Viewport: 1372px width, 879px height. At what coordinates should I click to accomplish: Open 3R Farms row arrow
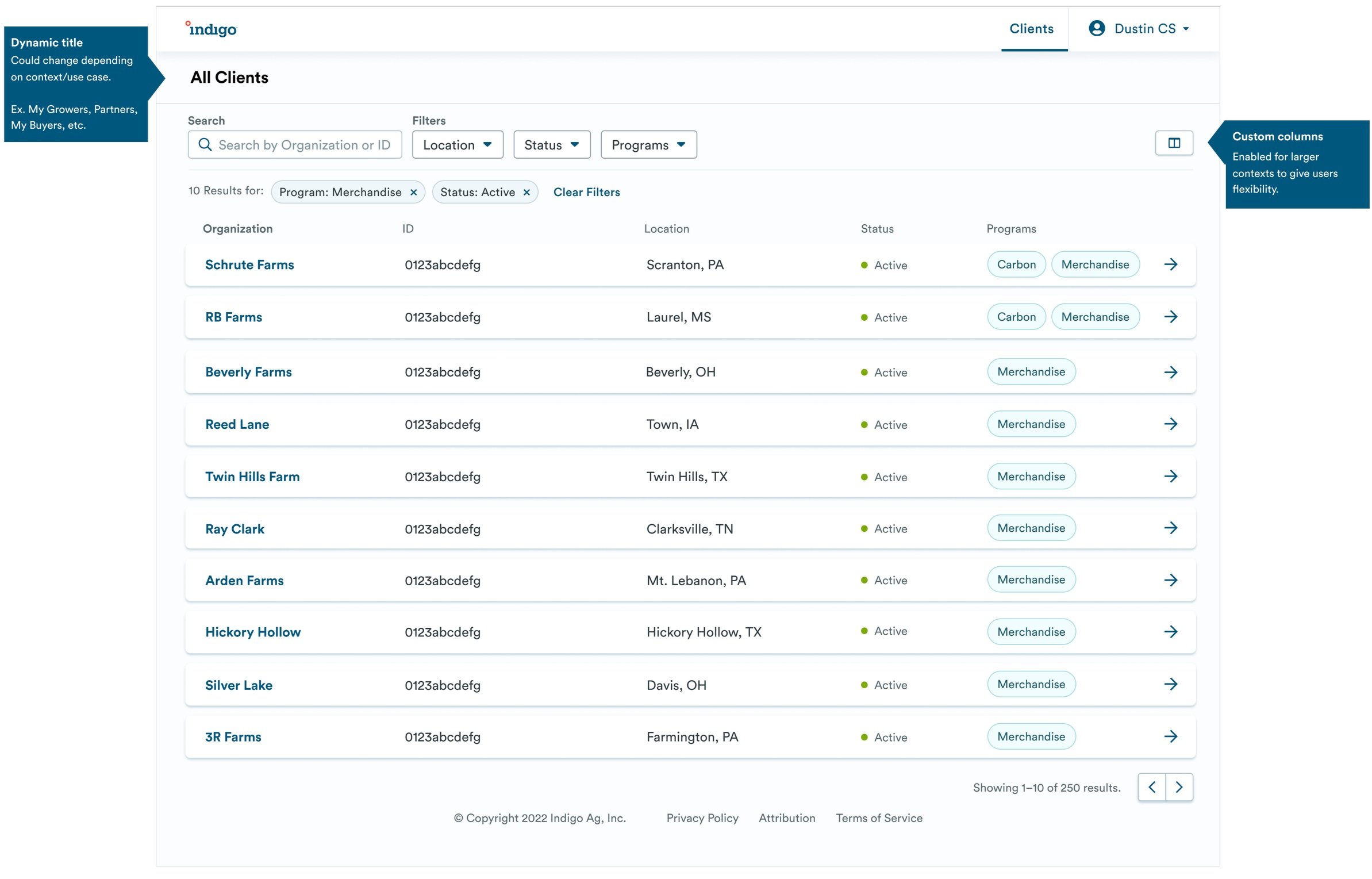click(1171, 737)
